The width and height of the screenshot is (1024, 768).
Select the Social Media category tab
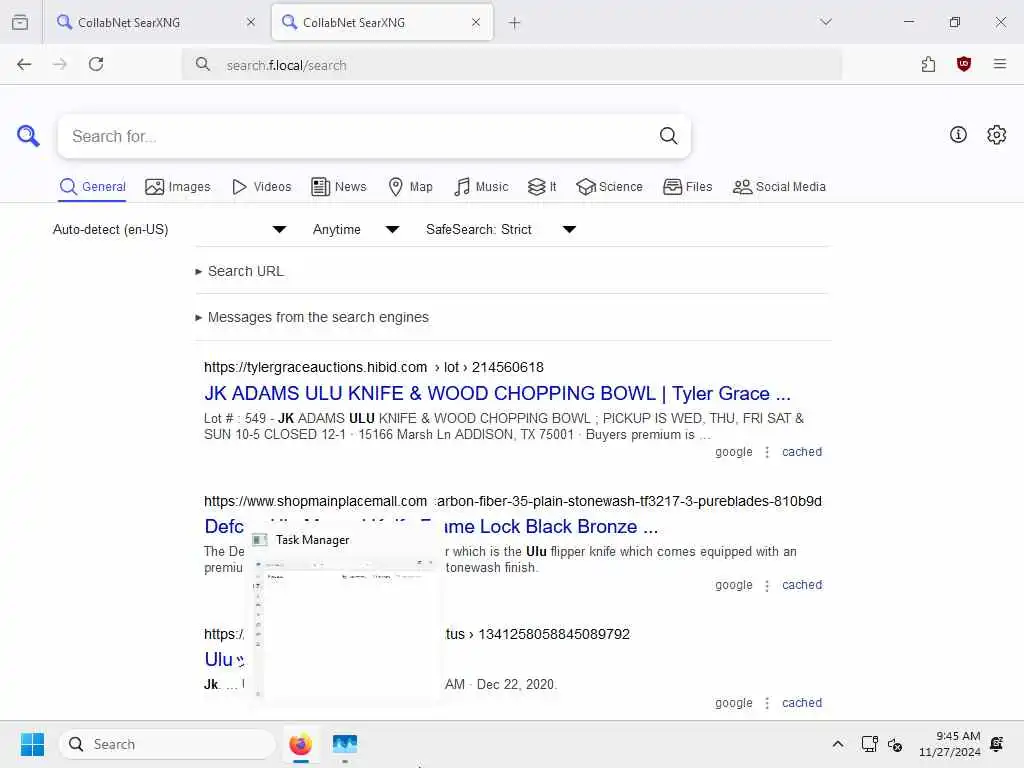click(x=779, y=187)
